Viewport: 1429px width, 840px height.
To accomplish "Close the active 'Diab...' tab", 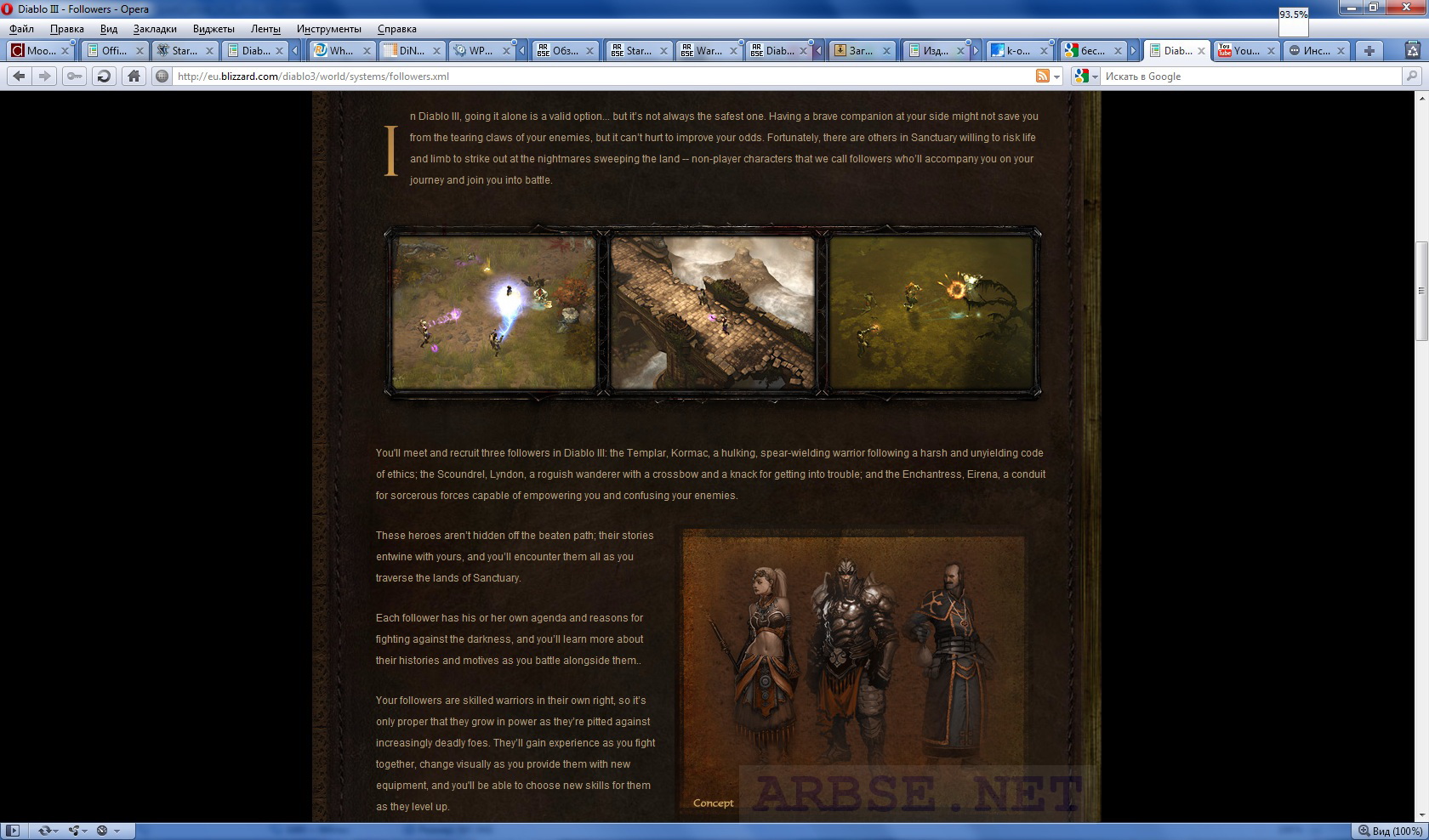I will tap(1201, 51).
